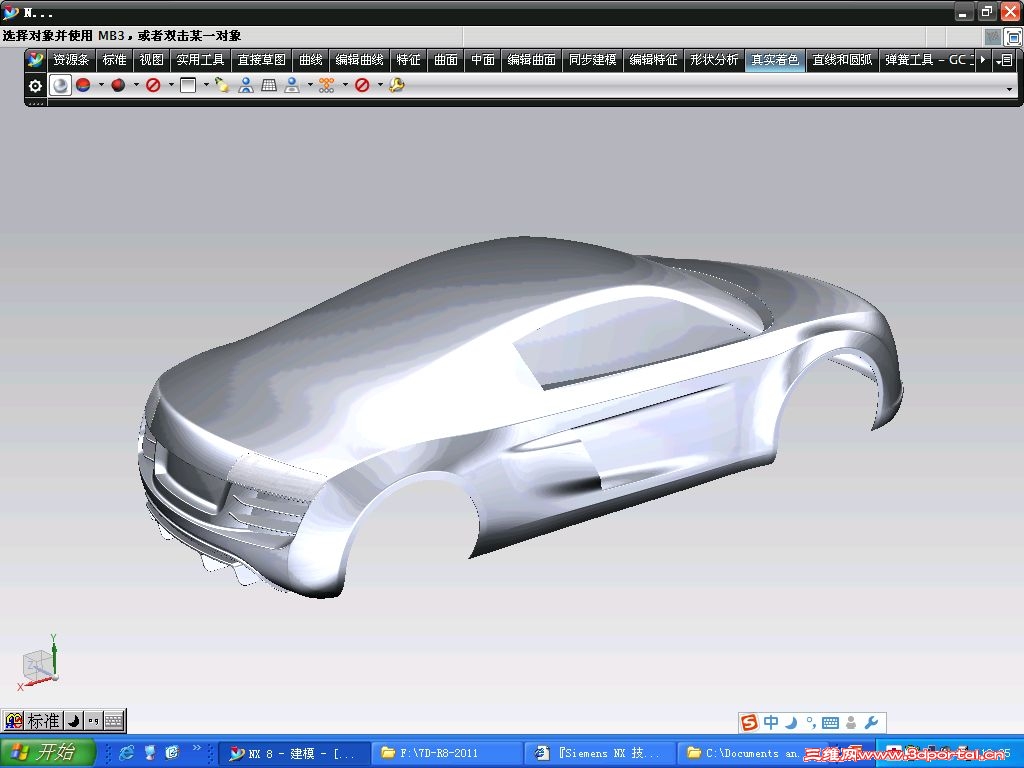The width and height of the screenshot is (1024, 768).
Task: Click the IME face icon on bottom-left bar
Action: [x=13, y=721]
